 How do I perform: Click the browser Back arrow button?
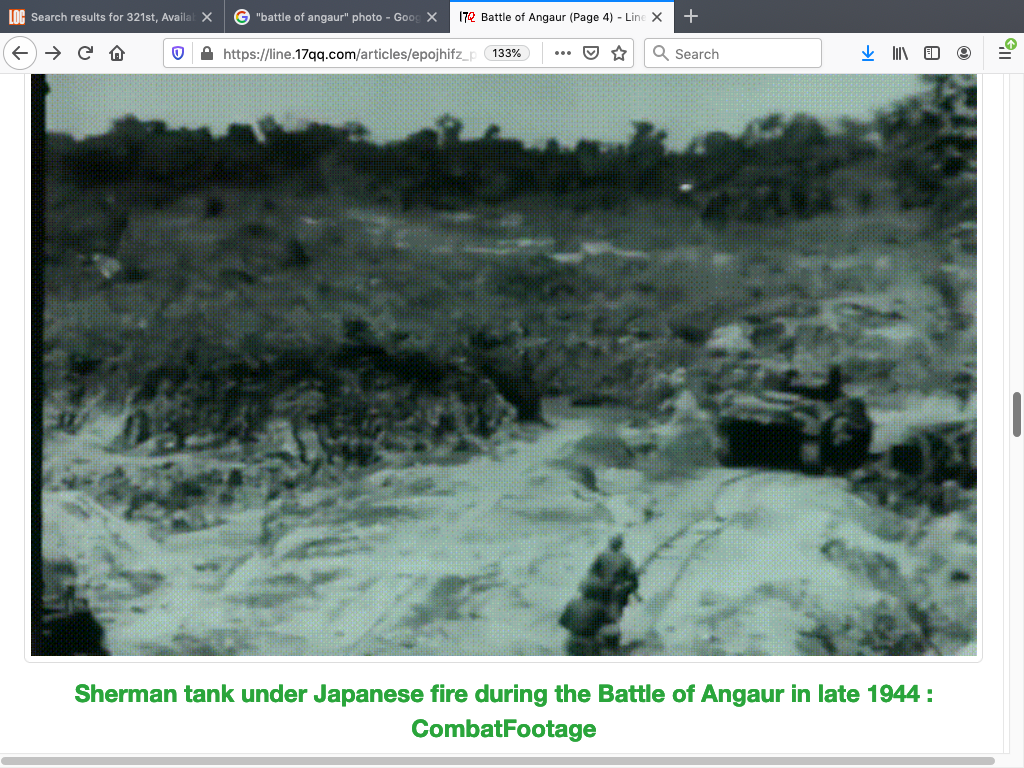(x=20, y=54)
